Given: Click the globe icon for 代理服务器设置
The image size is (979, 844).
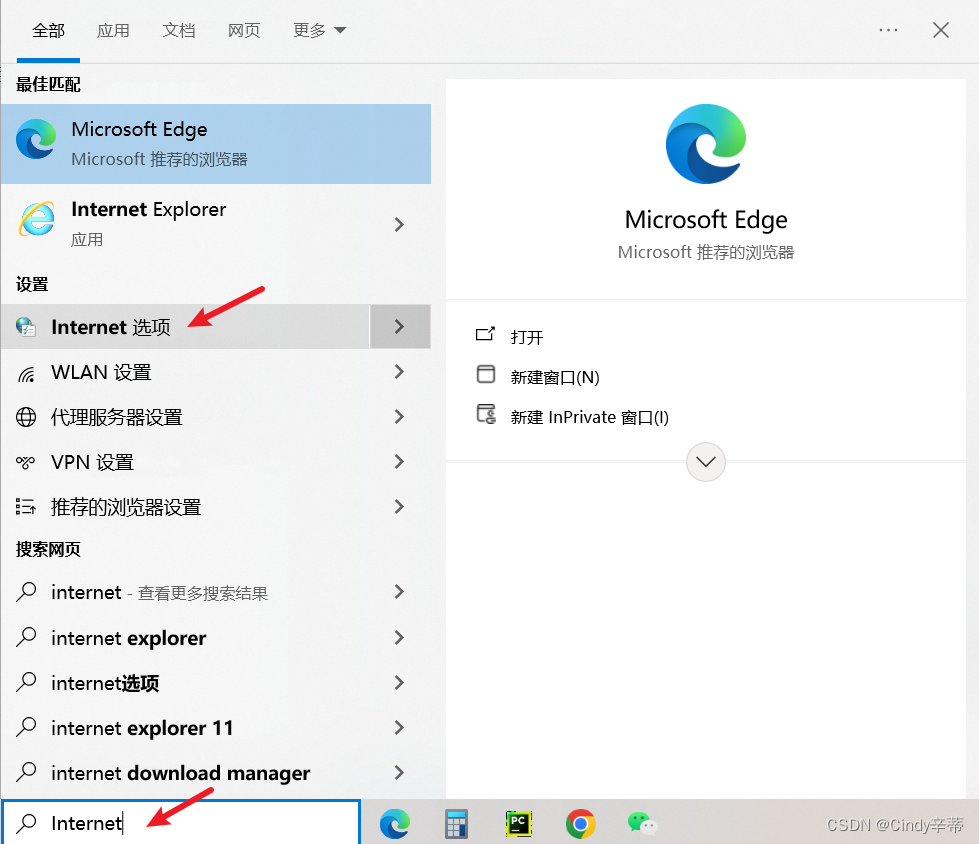Looking at the screenshot, I should coord(26,417).
